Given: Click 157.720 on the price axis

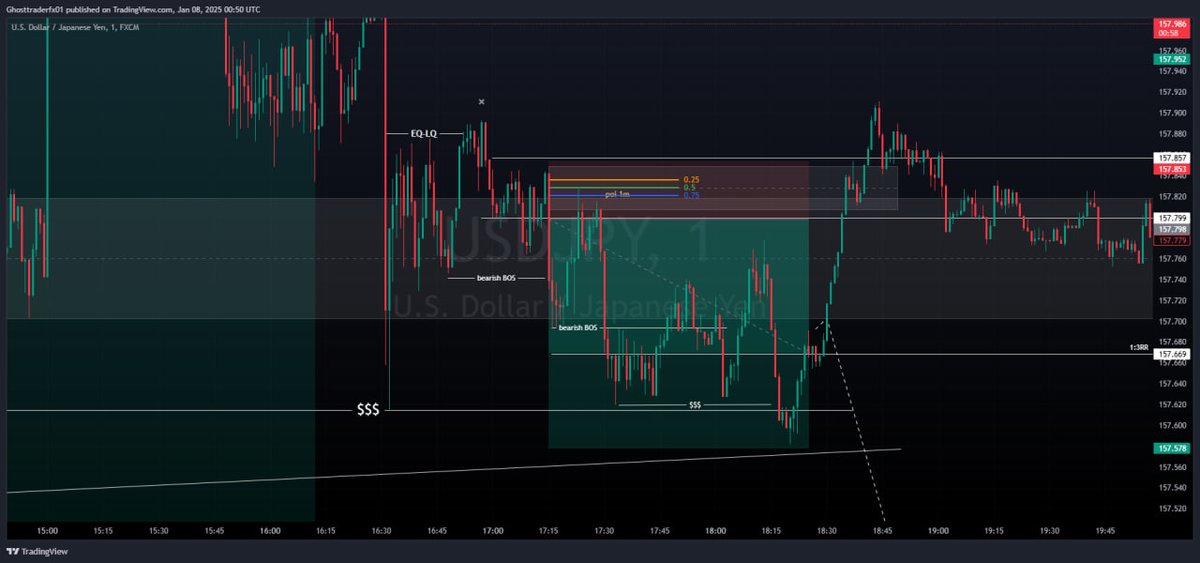Looking at the screenshot, I should (1172, 301).
